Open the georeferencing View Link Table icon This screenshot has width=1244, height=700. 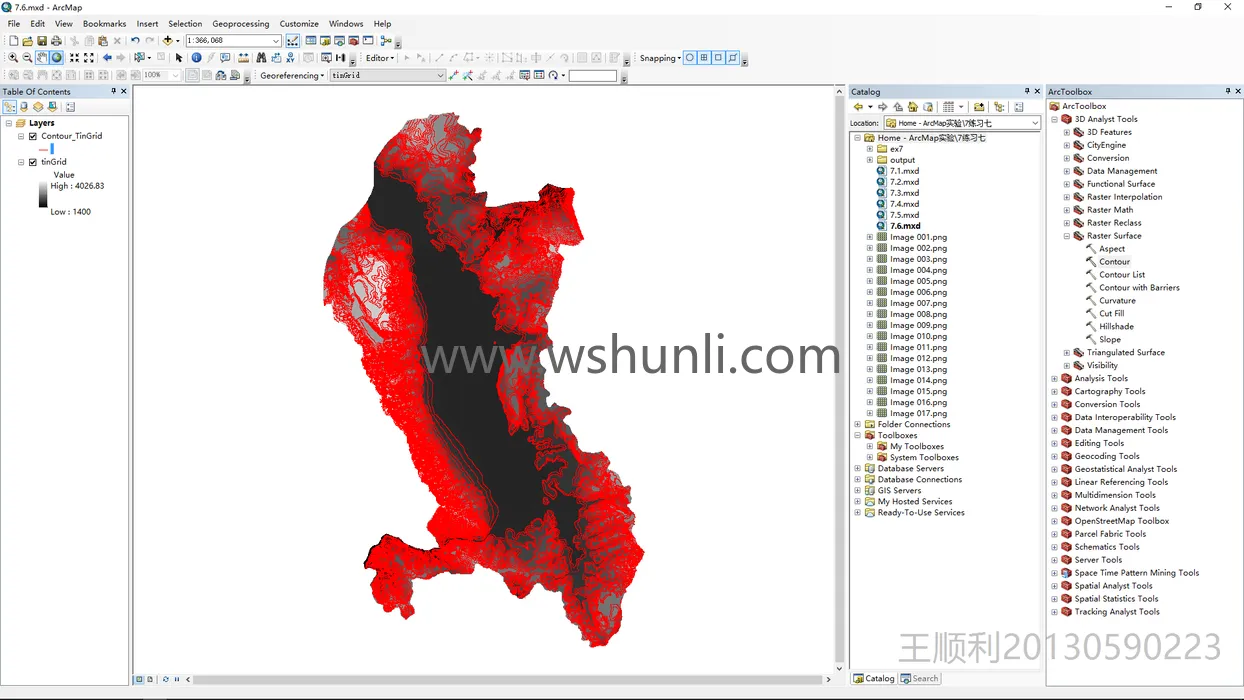tap(539, 75)
